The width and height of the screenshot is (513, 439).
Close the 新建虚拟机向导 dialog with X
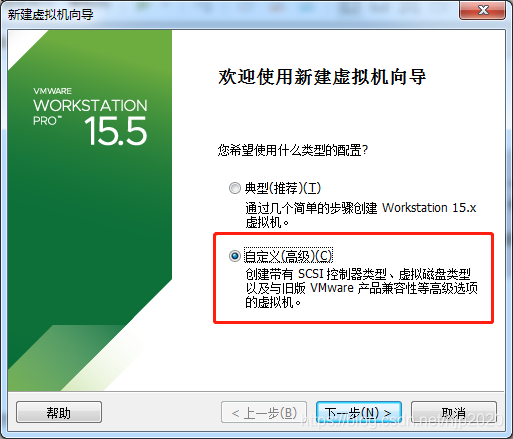(482, 10)
